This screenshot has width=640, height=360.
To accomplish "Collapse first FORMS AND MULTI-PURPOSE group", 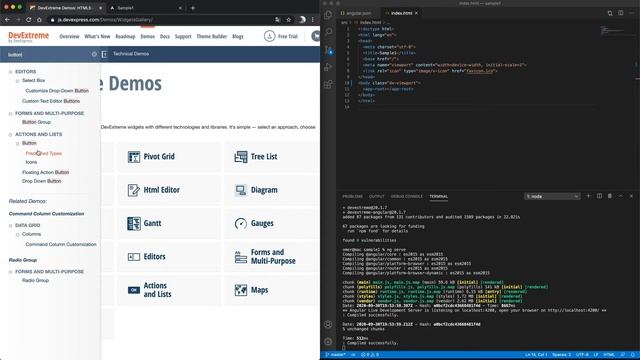I will pyautogui.click(x=11, y=113).
